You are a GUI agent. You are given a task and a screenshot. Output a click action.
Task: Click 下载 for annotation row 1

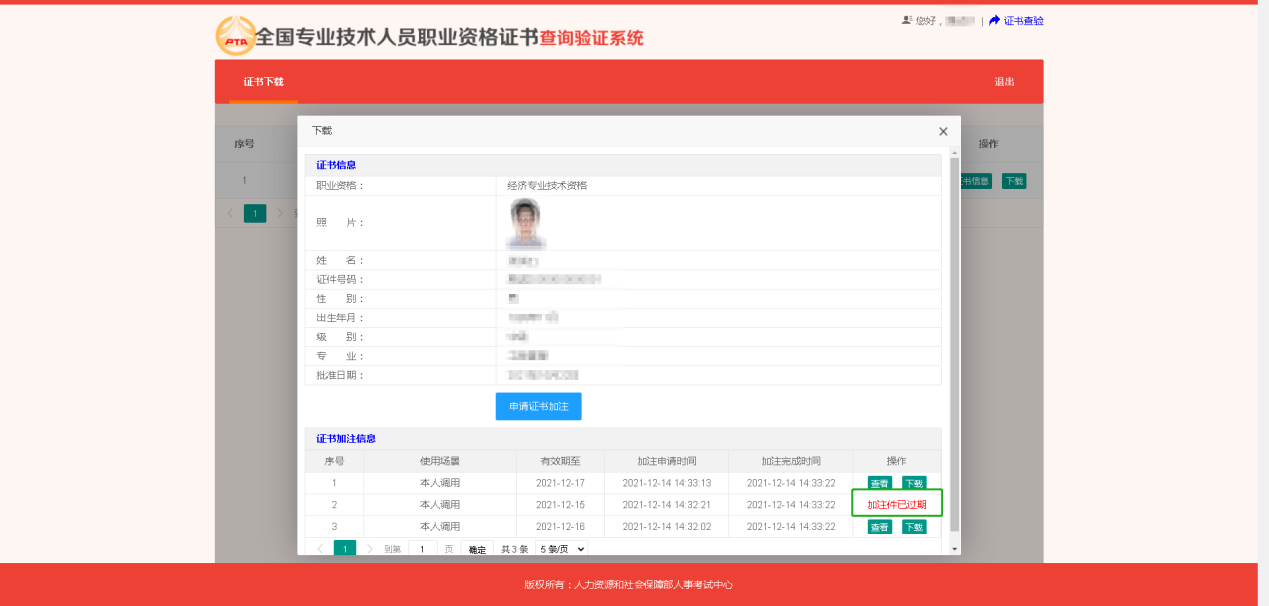(x=914, y=482)
